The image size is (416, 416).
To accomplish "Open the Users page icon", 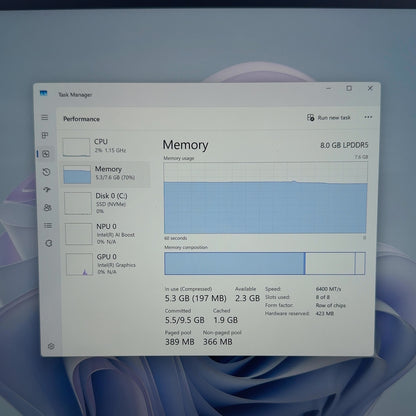I will coord(48,208).
